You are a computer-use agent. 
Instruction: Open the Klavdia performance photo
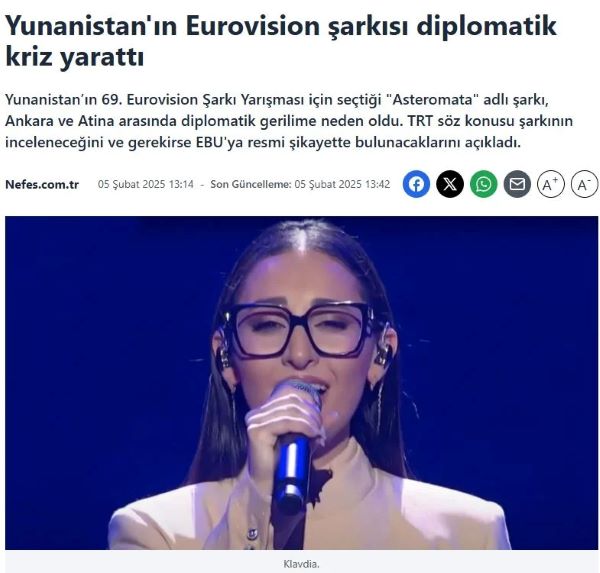(302, 383)
